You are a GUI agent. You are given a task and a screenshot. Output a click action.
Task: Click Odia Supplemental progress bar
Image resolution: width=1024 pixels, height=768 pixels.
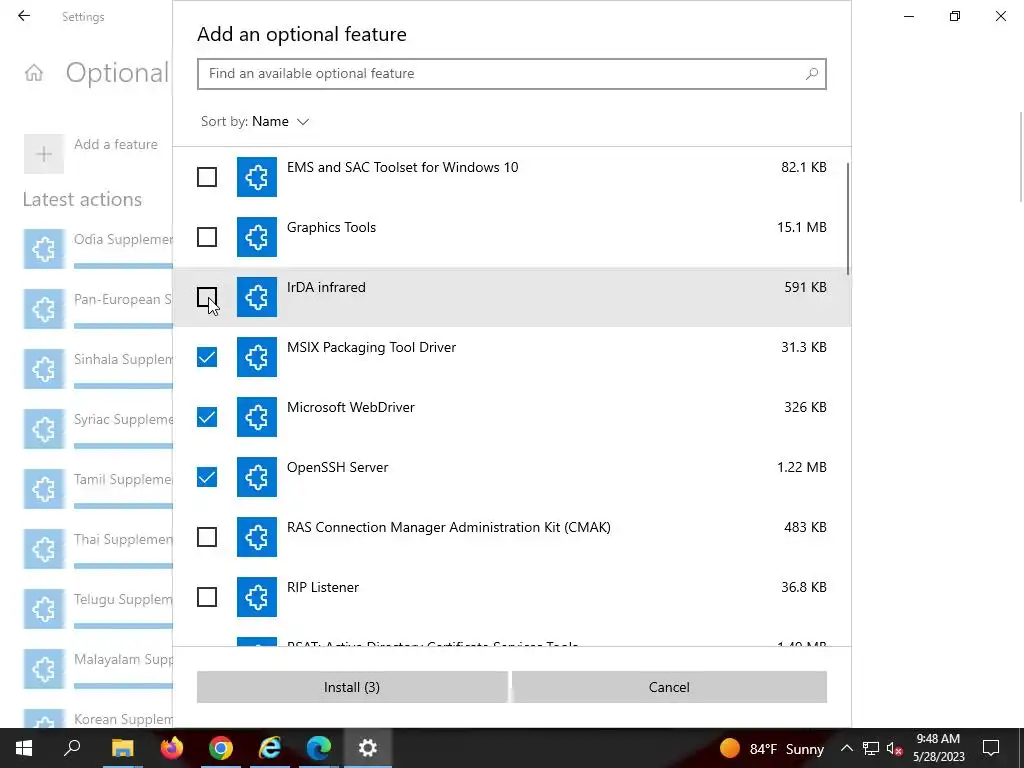[x=123, y=266]
